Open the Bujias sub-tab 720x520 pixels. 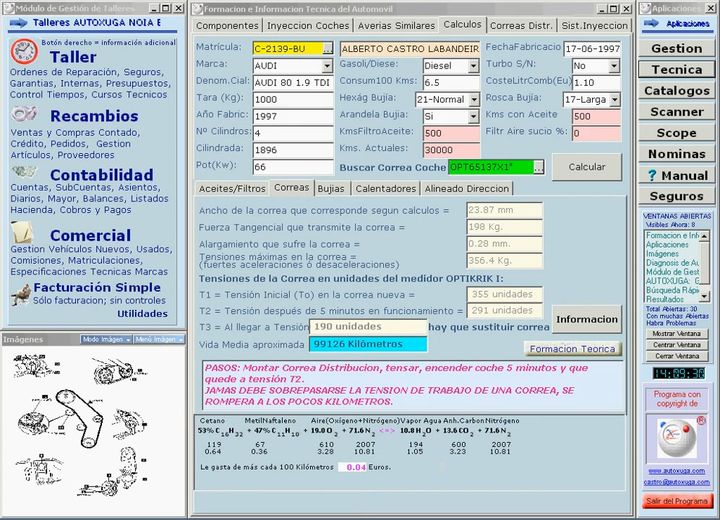(x=331, y=188)
